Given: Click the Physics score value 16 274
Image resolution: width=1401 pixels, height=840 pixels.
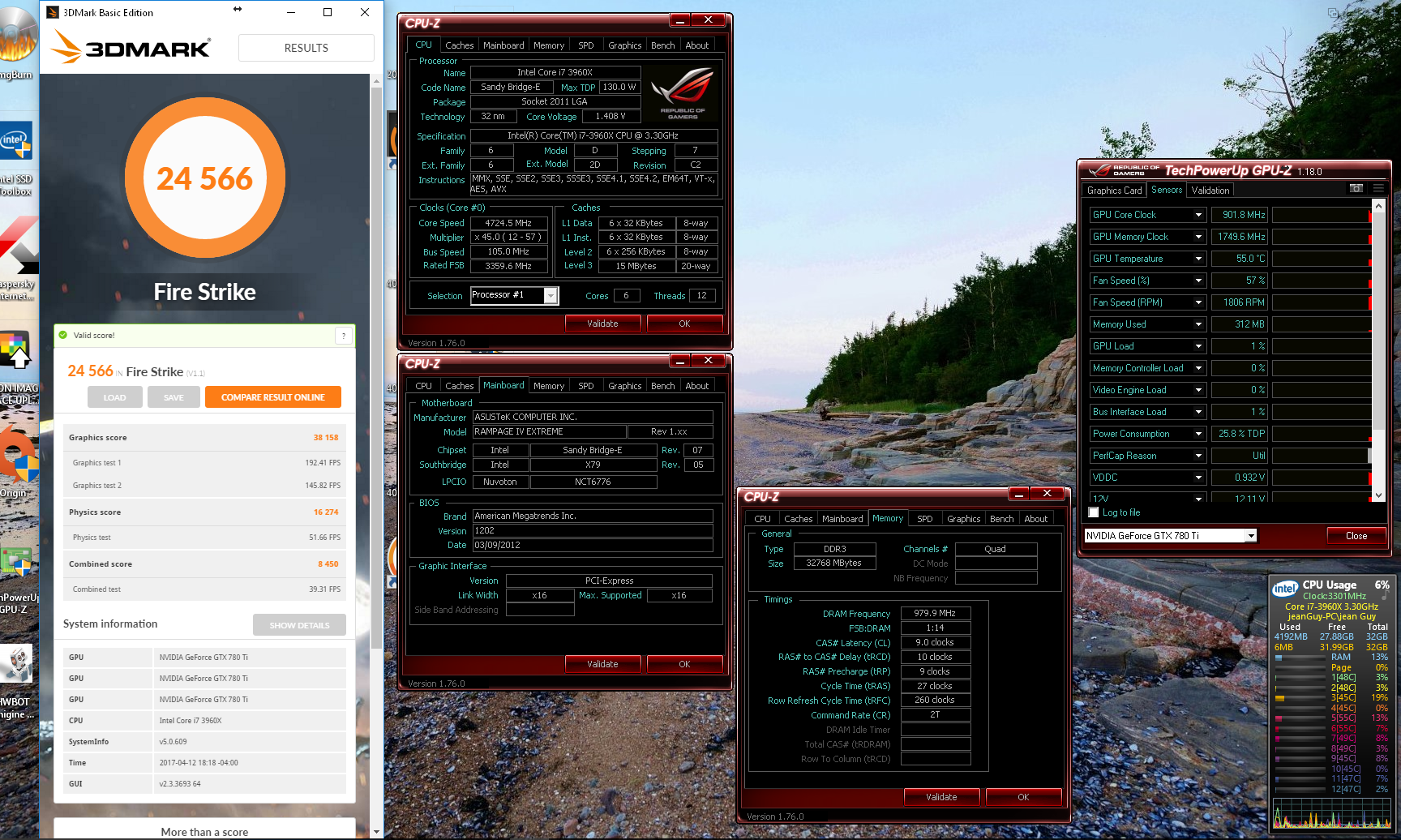Looking at the screenshot, I should click(326, 512).
